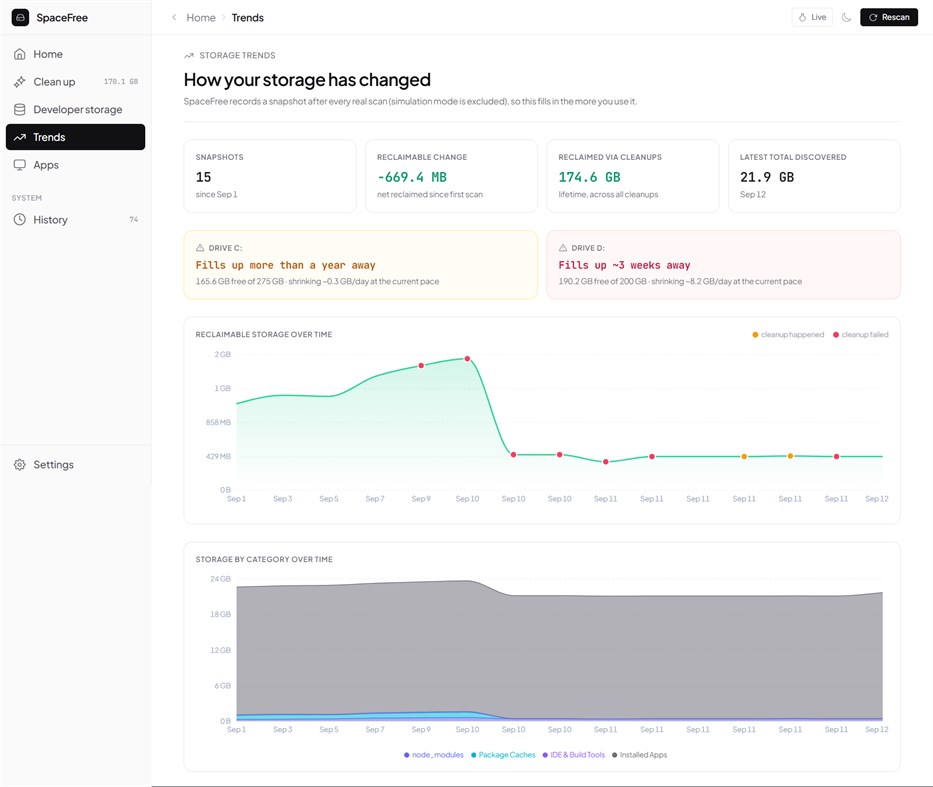The image size is (933, 787).
Task: Click the back chevron in breadcrumb
Action: tap(174, 18)
